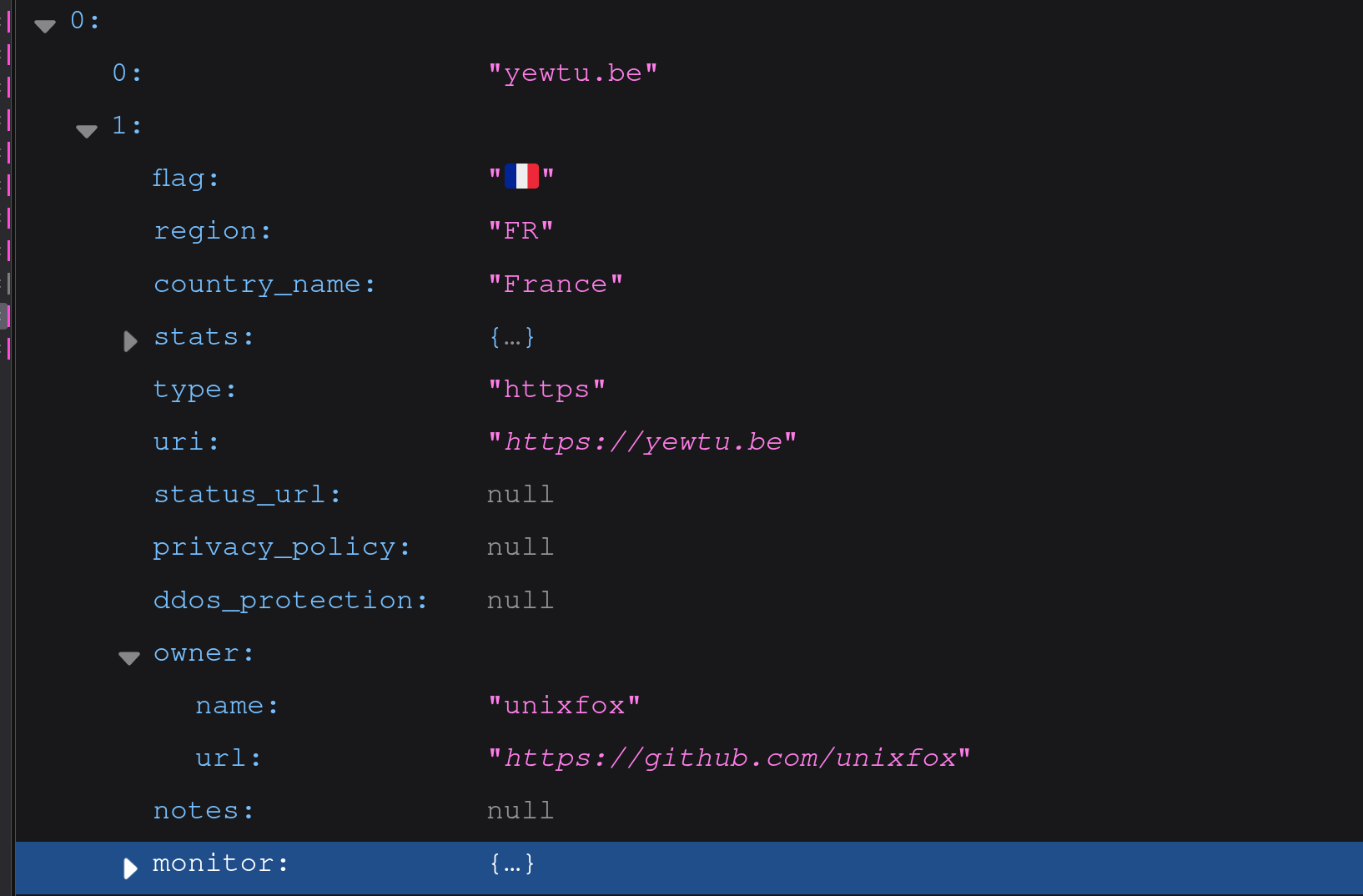Select the status_url row key
This screenshot has height=896, width=1363.
tap(248, 495)
